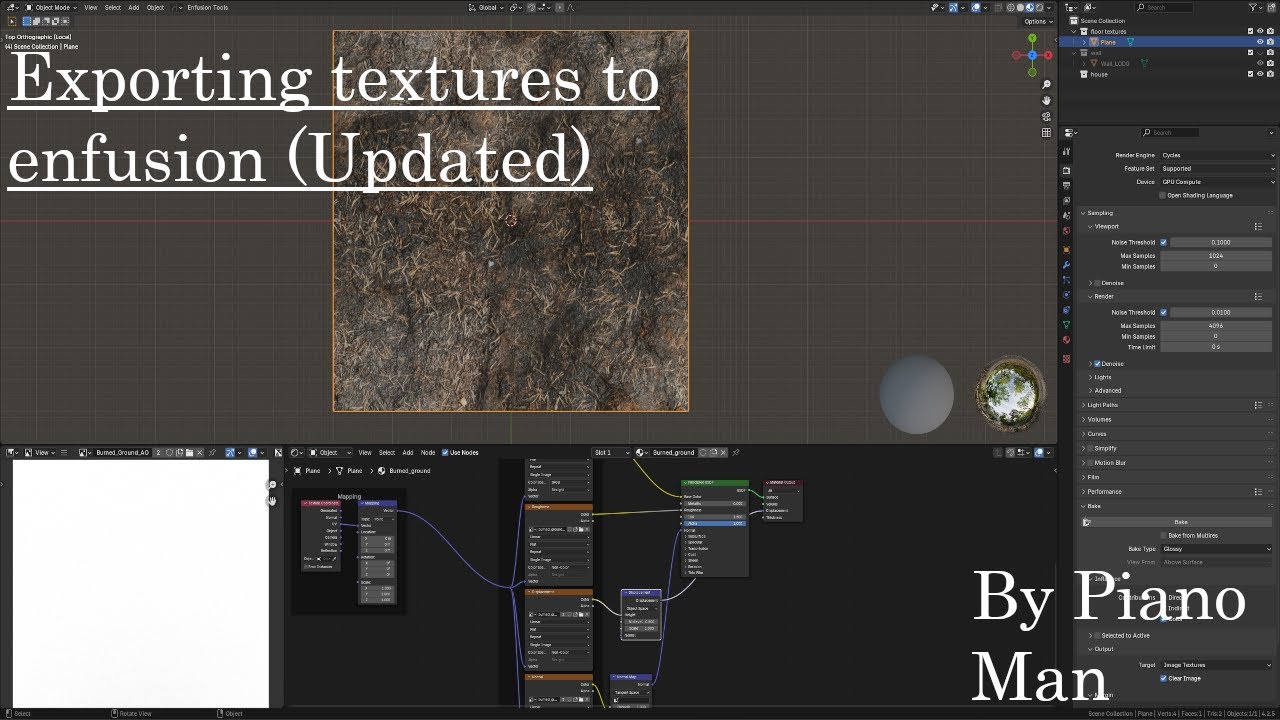The image size is (1280, 720).
Task: Toggle the Render Denoise checkbox
Action: click(1098, 364)
